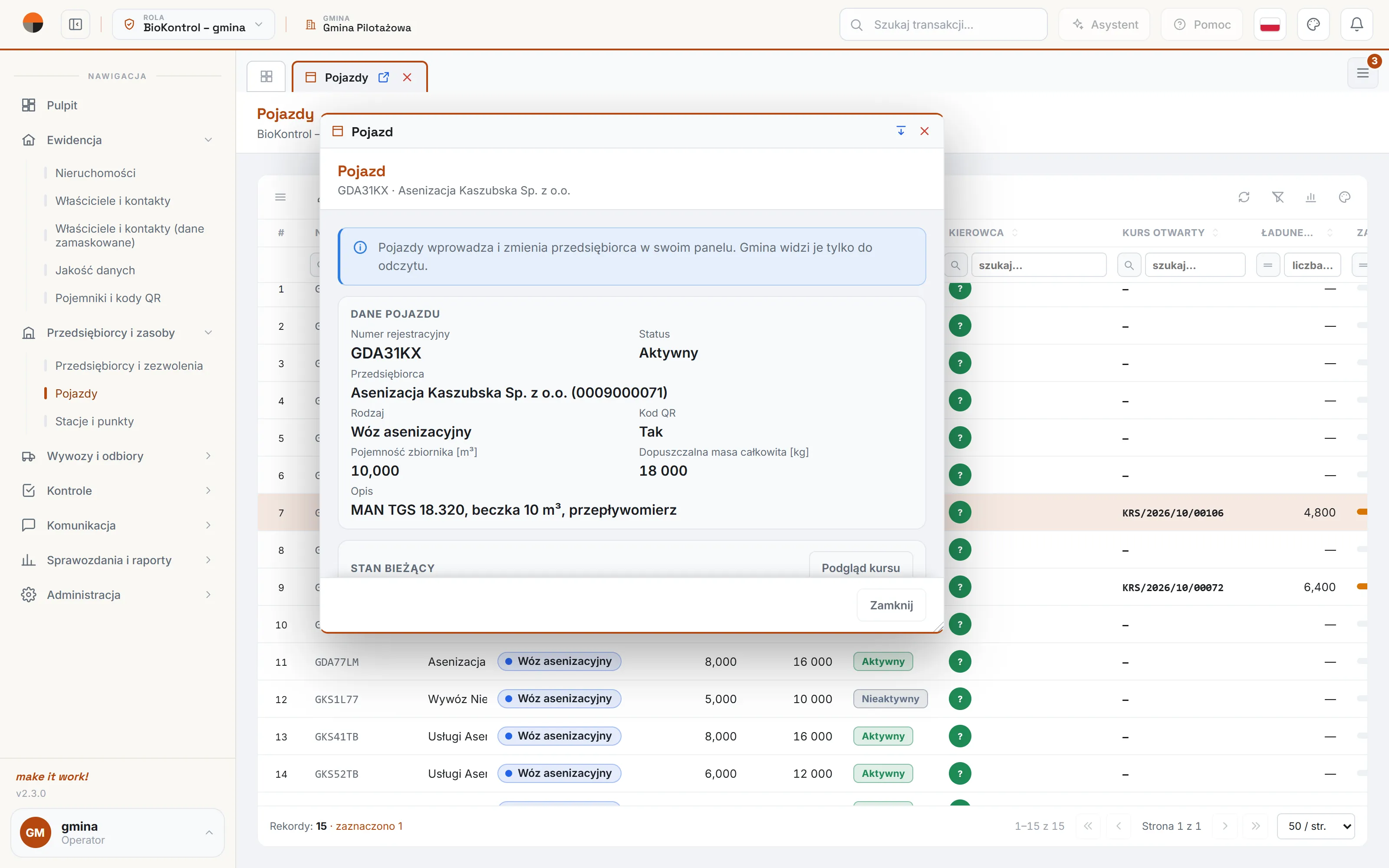Viewport: 1389px width, 868px height.
Task: Go to Pulpit in navigation
Action: [x=62, y=105]
